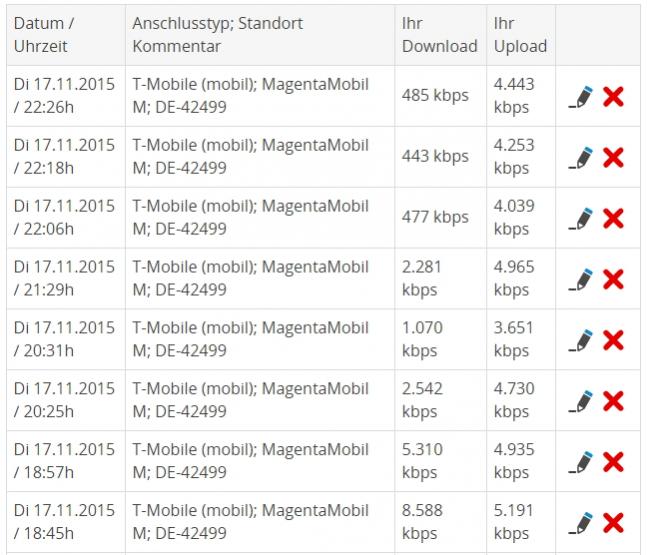Delete the 18:57h entry
647x555 pixels.
tap(613, 462)
